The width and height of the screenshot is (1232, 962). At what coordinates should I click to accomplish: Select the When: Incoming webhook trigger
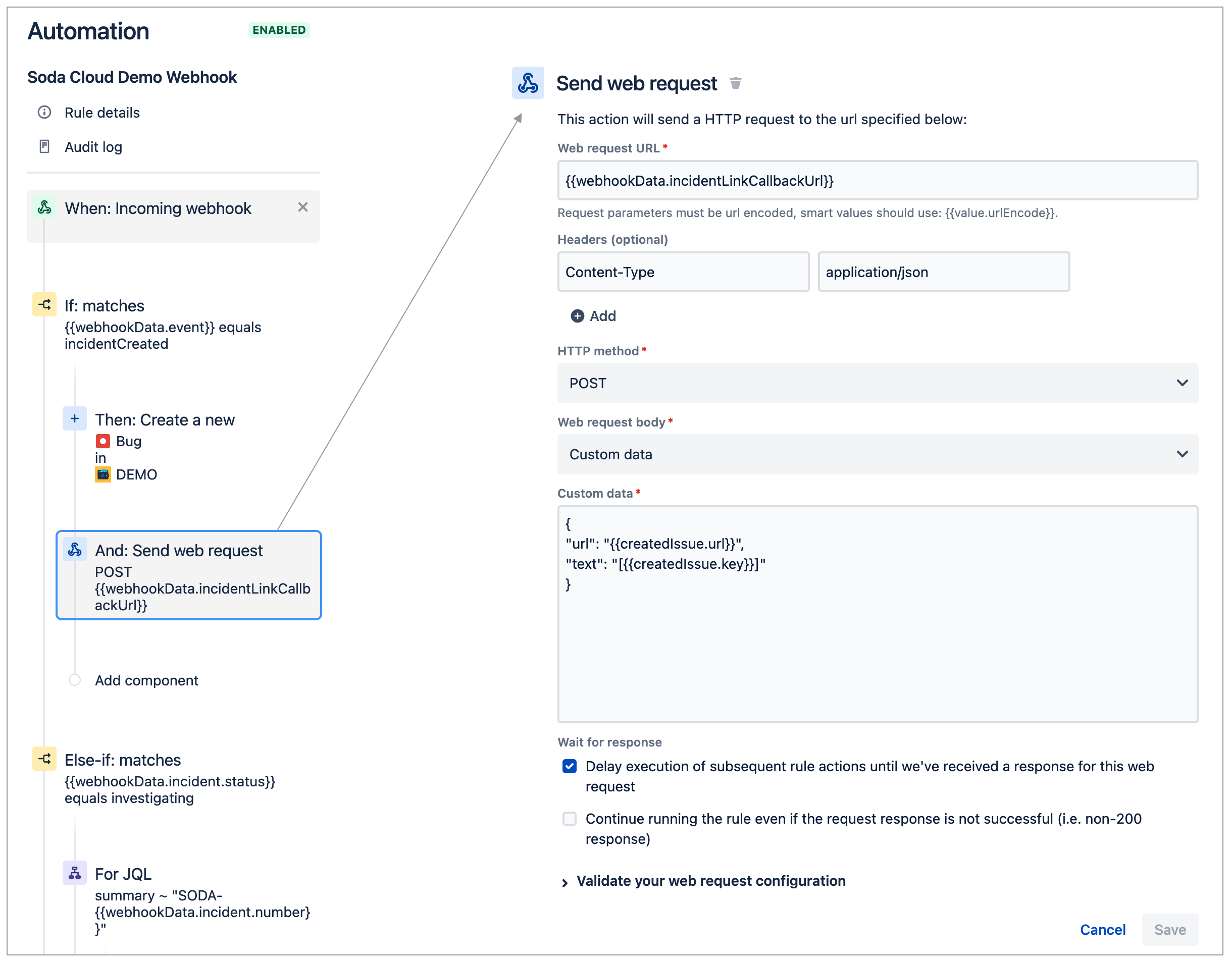click(173, 216)
